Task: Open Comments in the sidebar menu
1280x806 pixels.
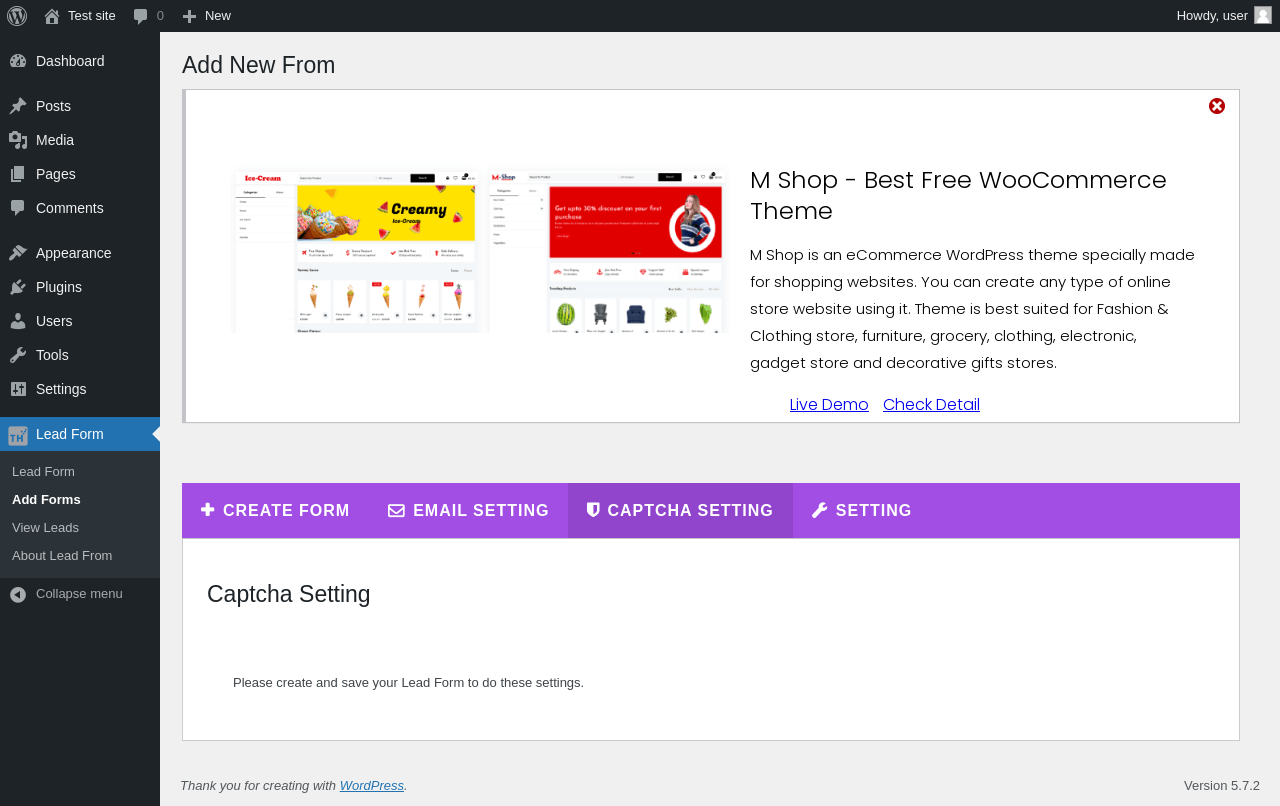Action: (x=80, y=208)
